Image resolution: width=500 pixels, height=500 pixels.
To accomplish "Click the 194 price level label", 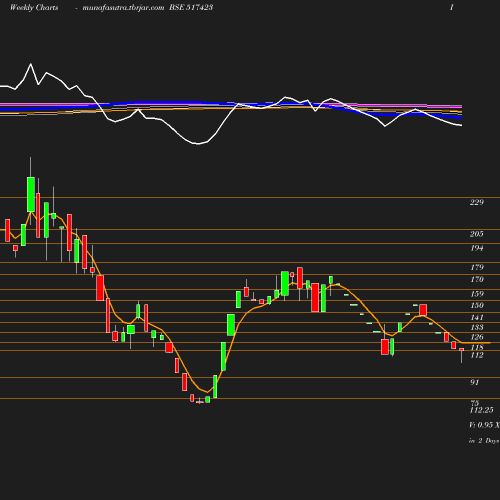I will tap(477, 248).
